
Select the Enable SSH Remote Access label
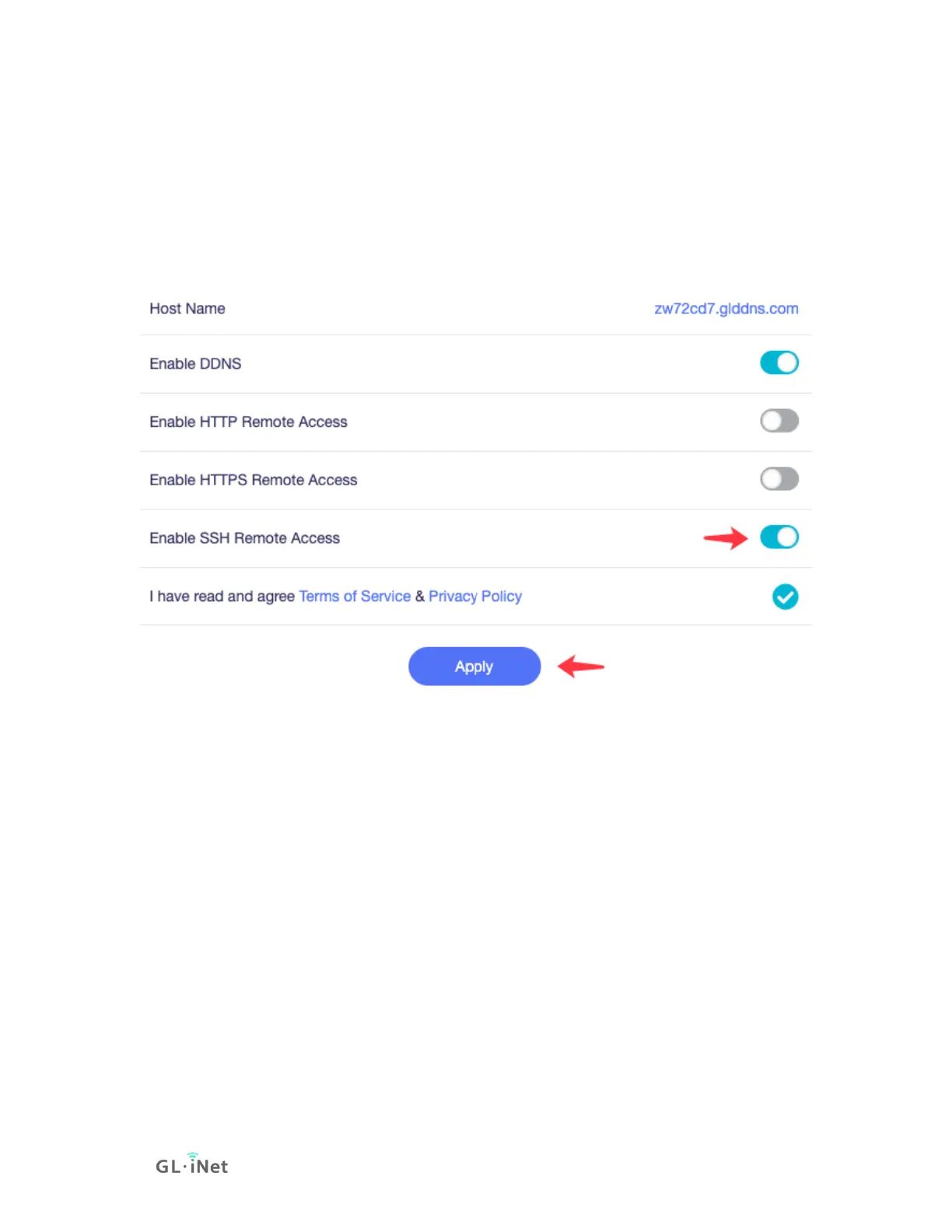point(244,538)
